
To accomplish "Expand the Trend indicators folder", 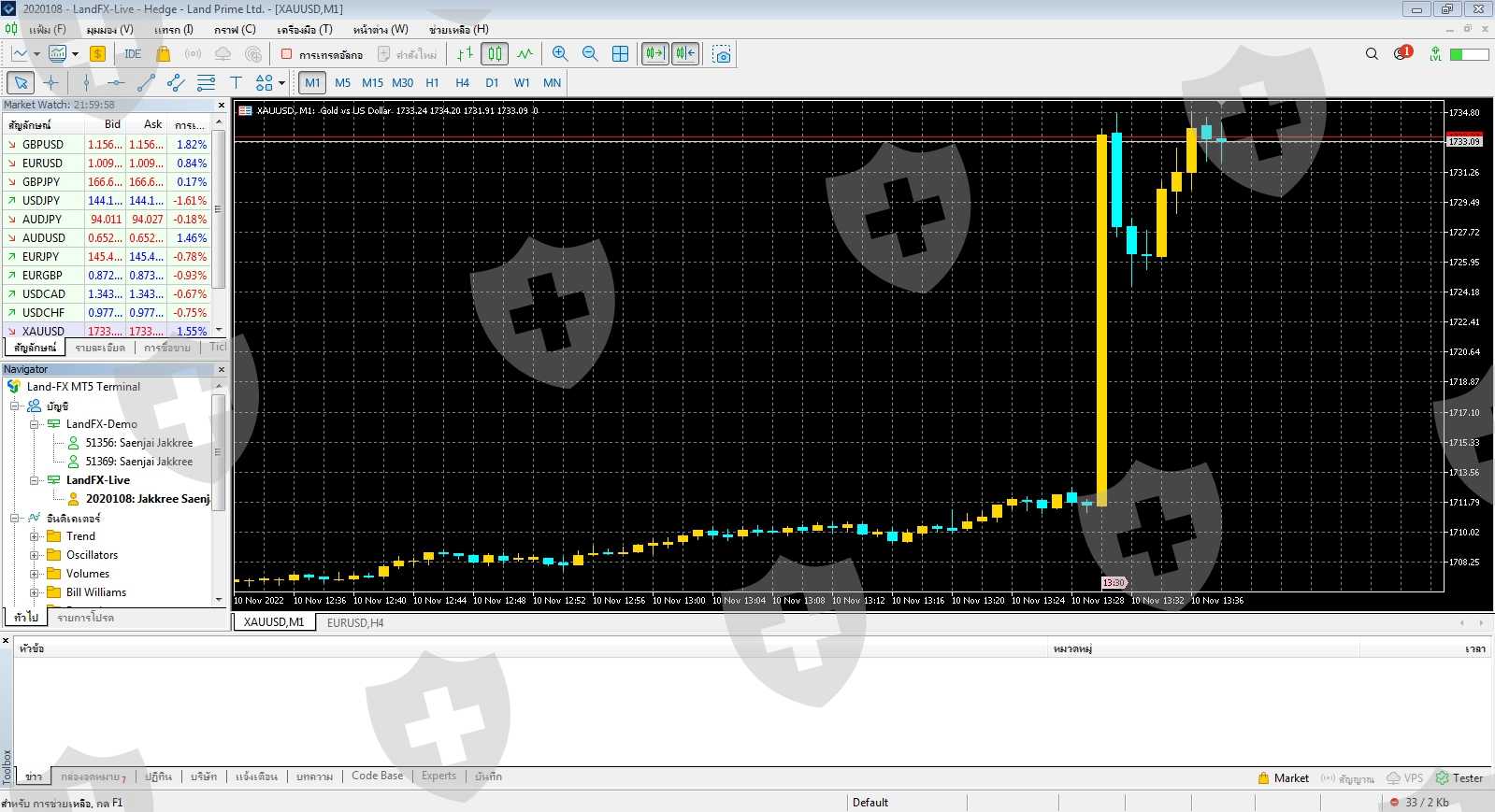I will (x=35, y=536).
